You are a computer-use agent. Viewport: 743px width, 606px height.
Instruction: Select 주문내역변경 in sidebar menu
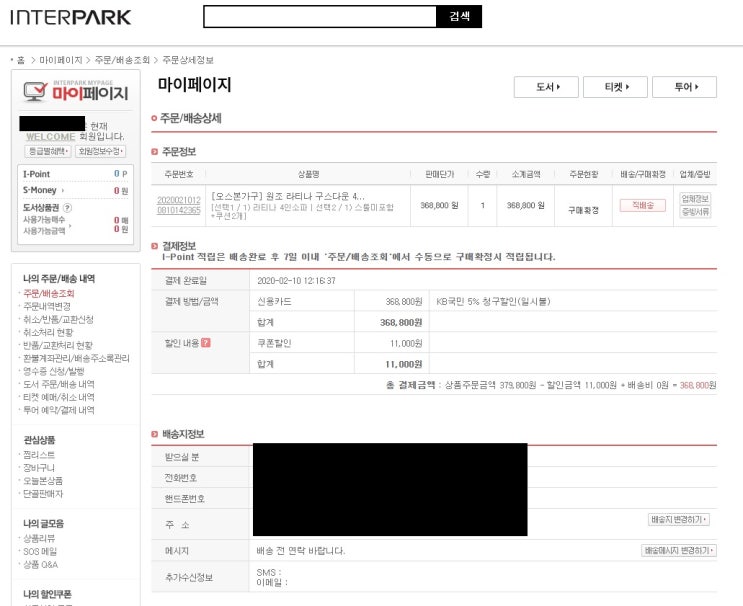[47, 306]
